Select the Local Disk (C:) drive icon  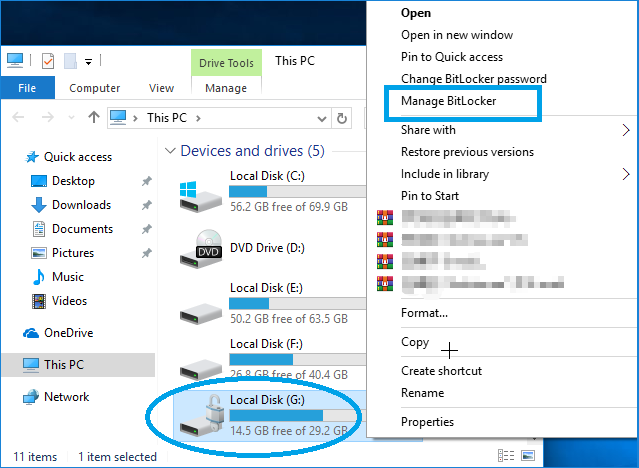(201, 196)
